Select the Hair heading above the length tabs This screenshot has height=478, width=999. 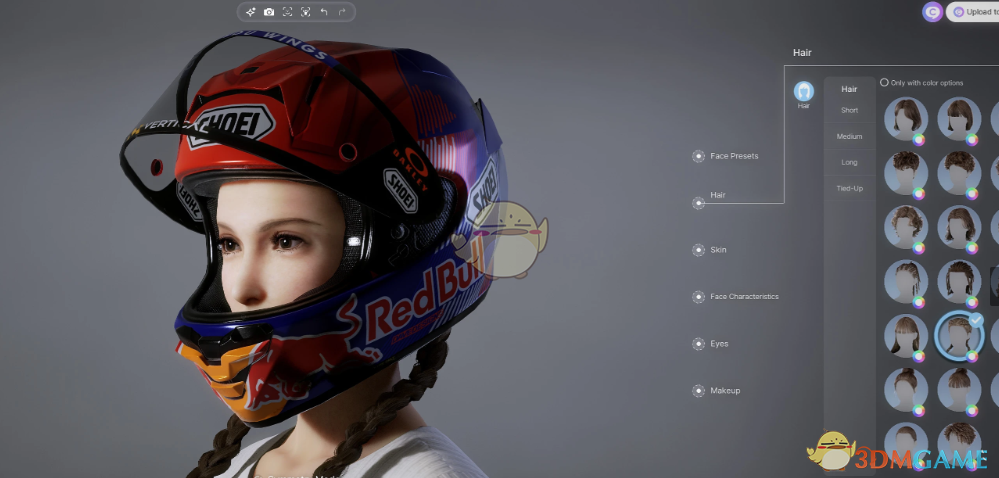click(849, 89)
